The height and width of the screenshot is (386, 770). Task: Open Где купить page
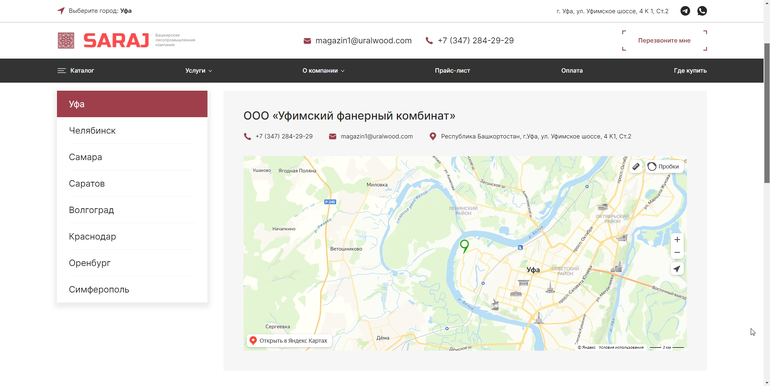tap(690, 71)
